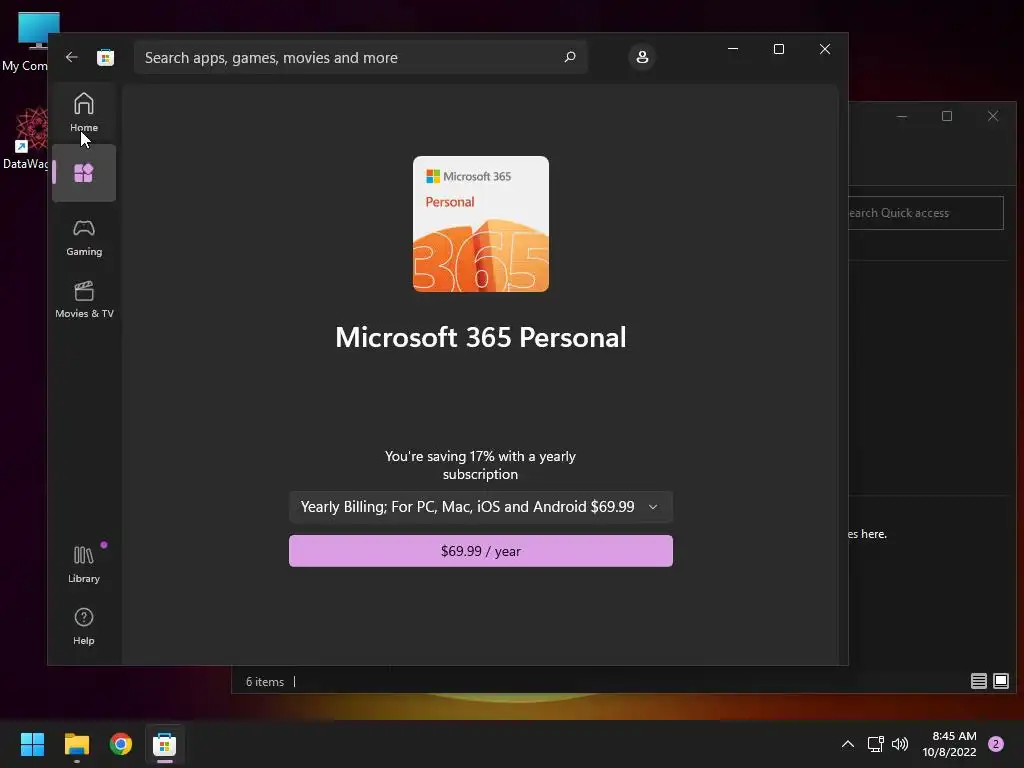Open the Movies & TV section
The height and width of the screenshot is (768, 1024).
tap(84, 299)
